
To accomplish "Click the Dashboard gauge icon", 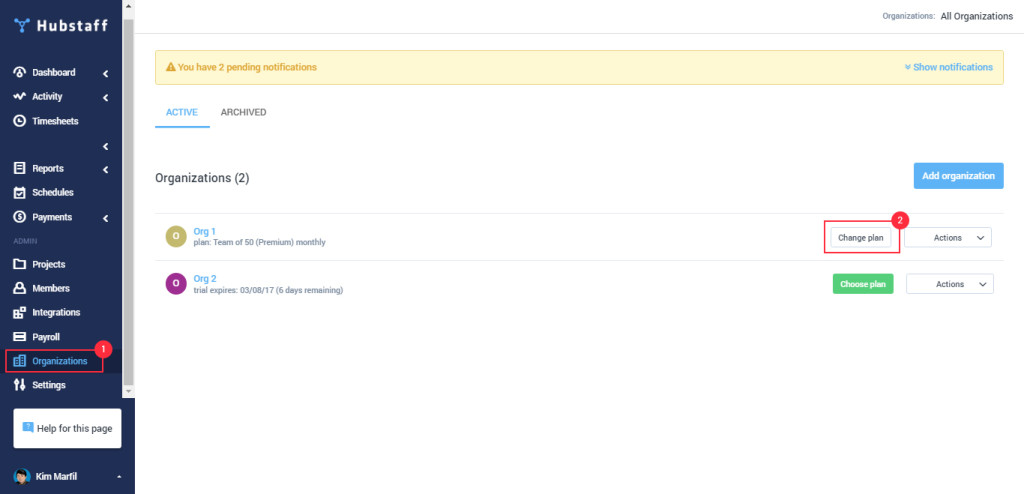I will tap(20, 73).
